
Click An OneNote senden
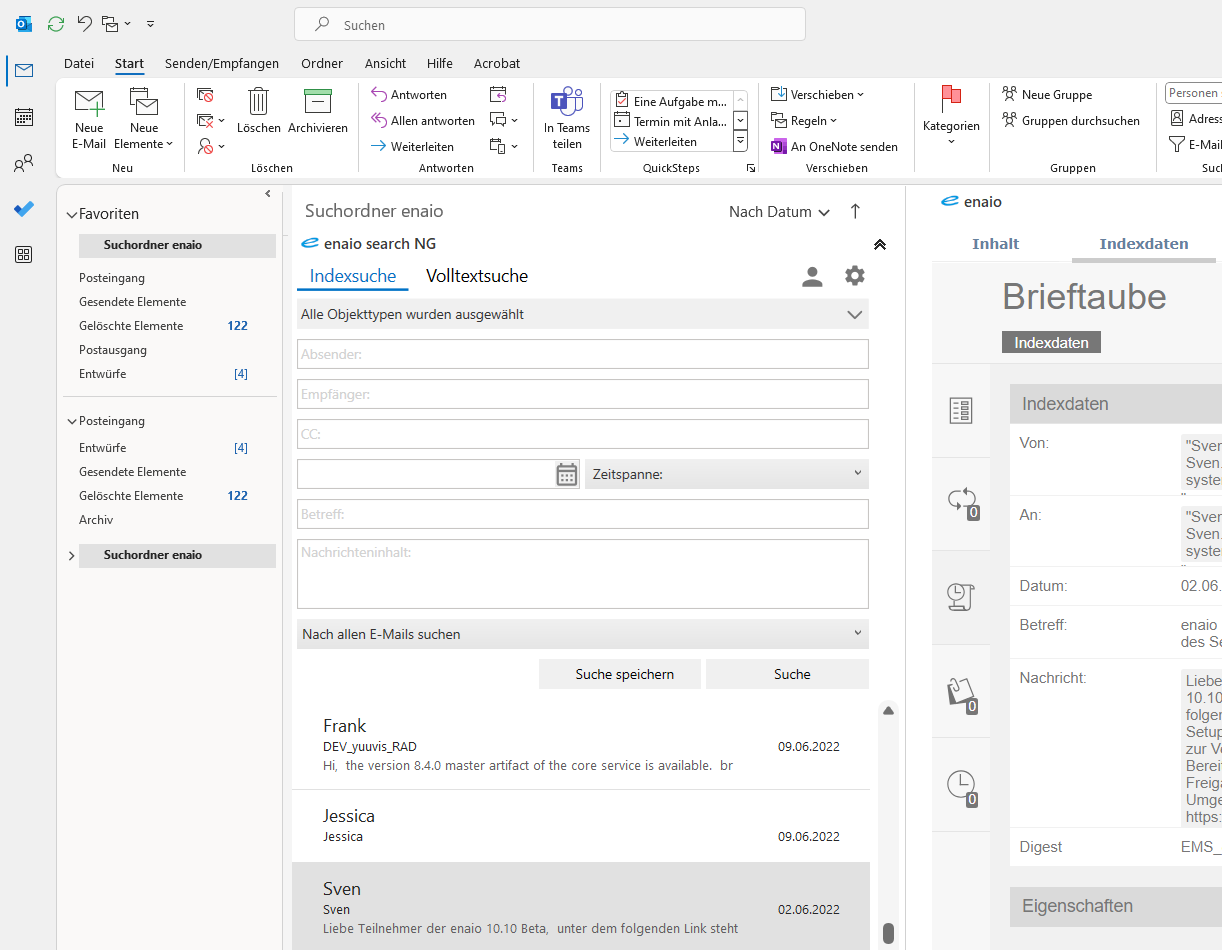[x=835, y=146]
